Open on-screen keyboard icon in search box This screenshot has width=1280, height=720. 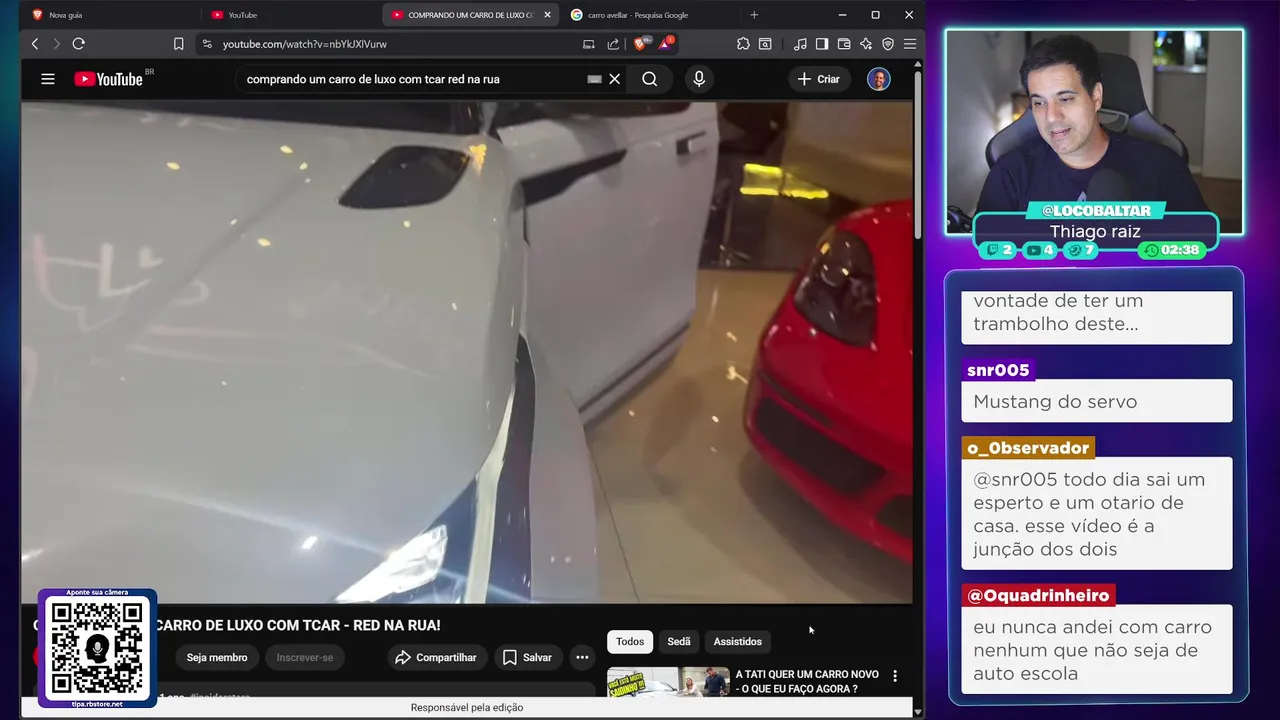click(x=594, y=79)
